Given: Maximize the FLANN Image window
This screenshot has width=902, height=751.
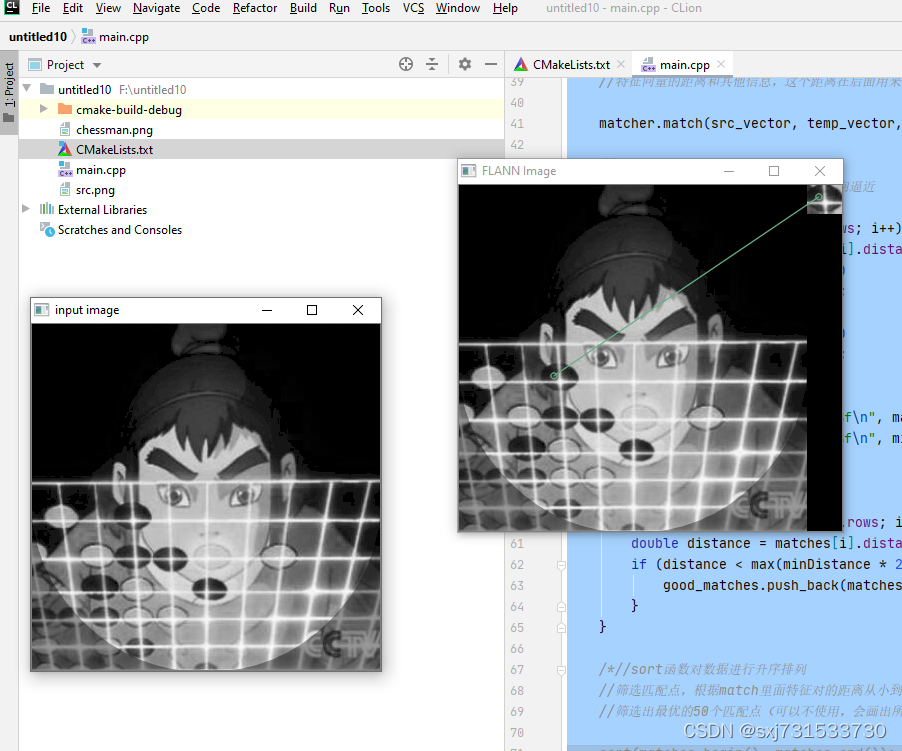Looking at the screenshot, I should point(774,171).
